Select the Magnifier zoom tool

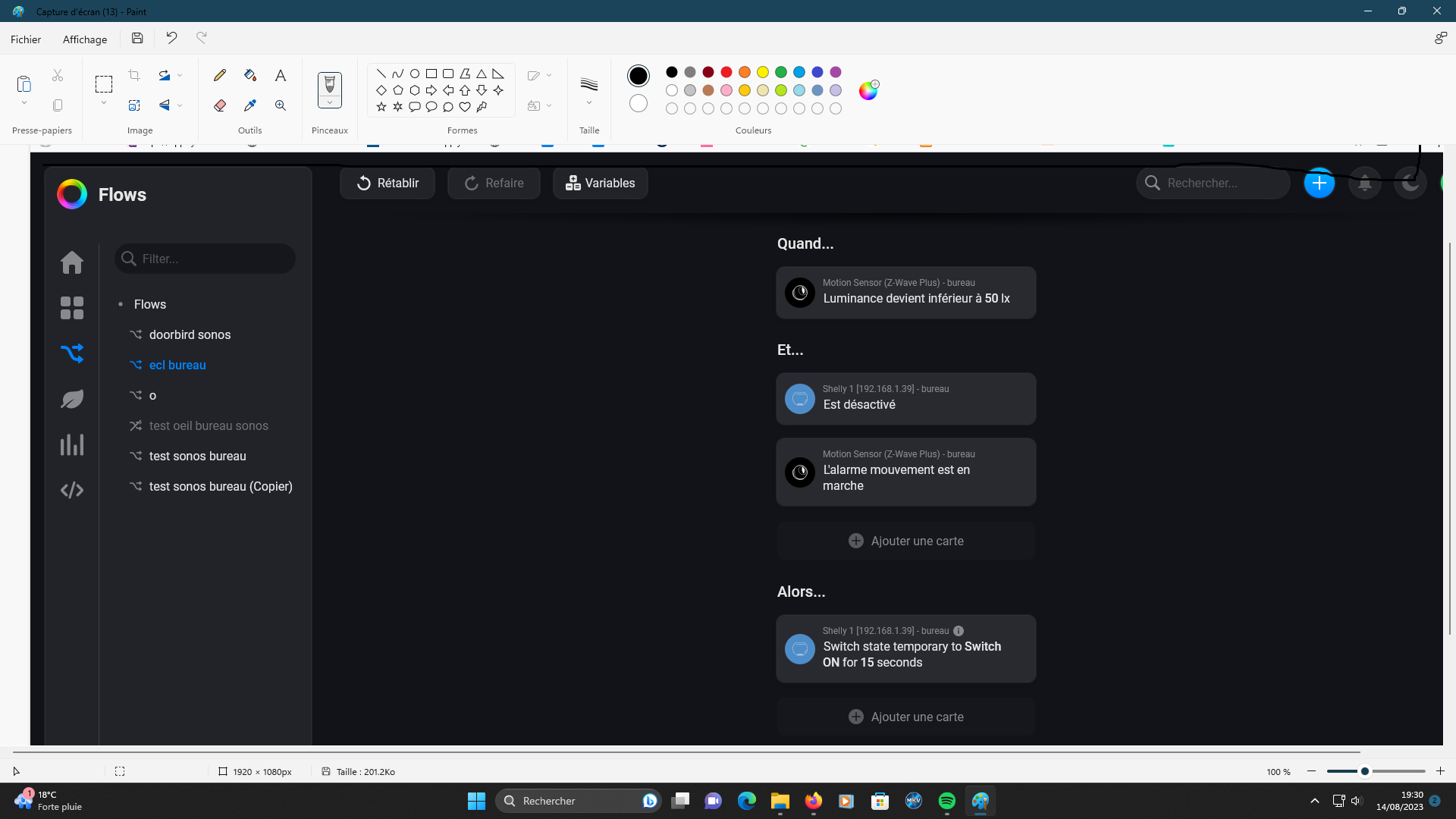point(281,105)
